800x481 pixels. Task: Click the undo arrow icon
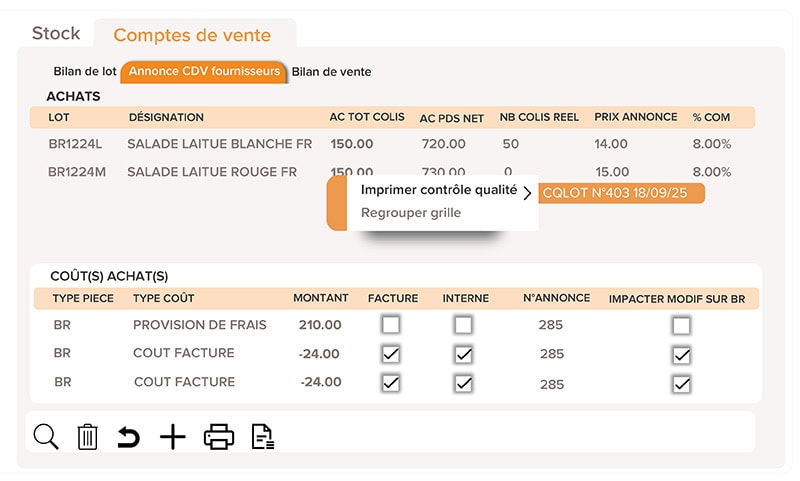[x=128, y=437]
